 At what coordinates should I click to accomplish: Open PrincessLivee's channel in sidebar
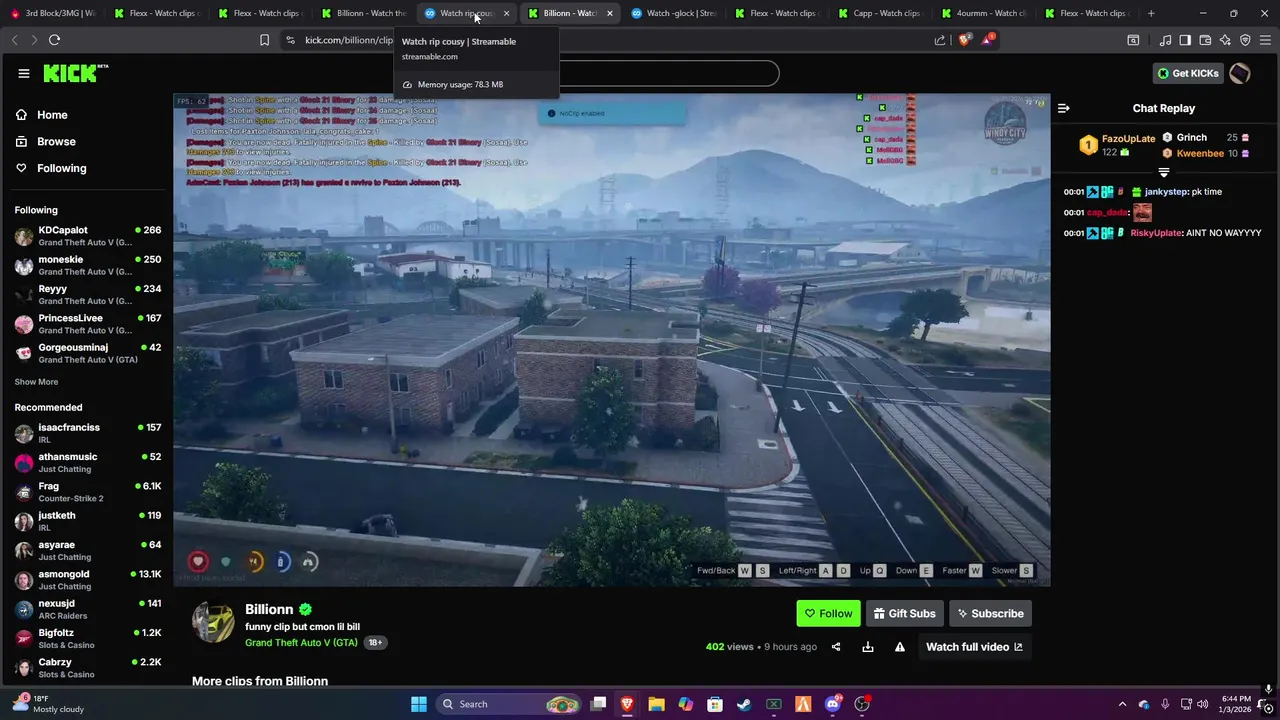tap(87, 323)
